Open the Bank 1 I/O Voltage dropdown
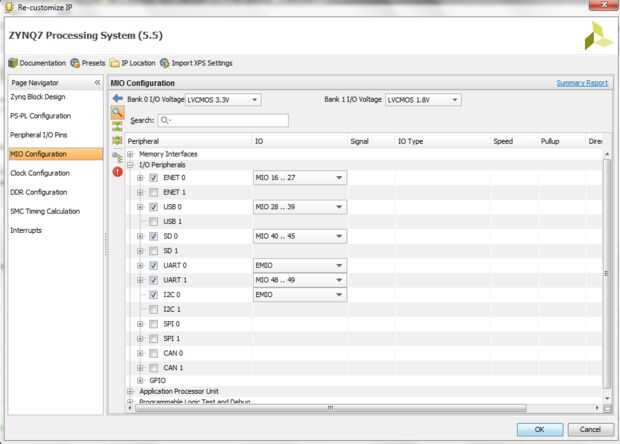This screenshot has height=444, width=620. 423,100
